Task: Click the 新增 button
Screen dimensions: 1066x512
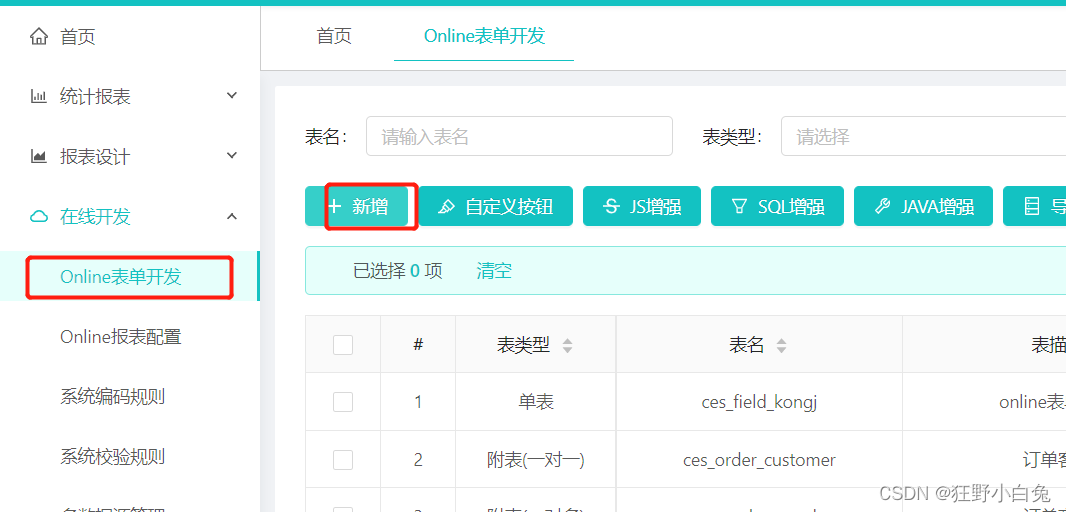Action: 357,207
